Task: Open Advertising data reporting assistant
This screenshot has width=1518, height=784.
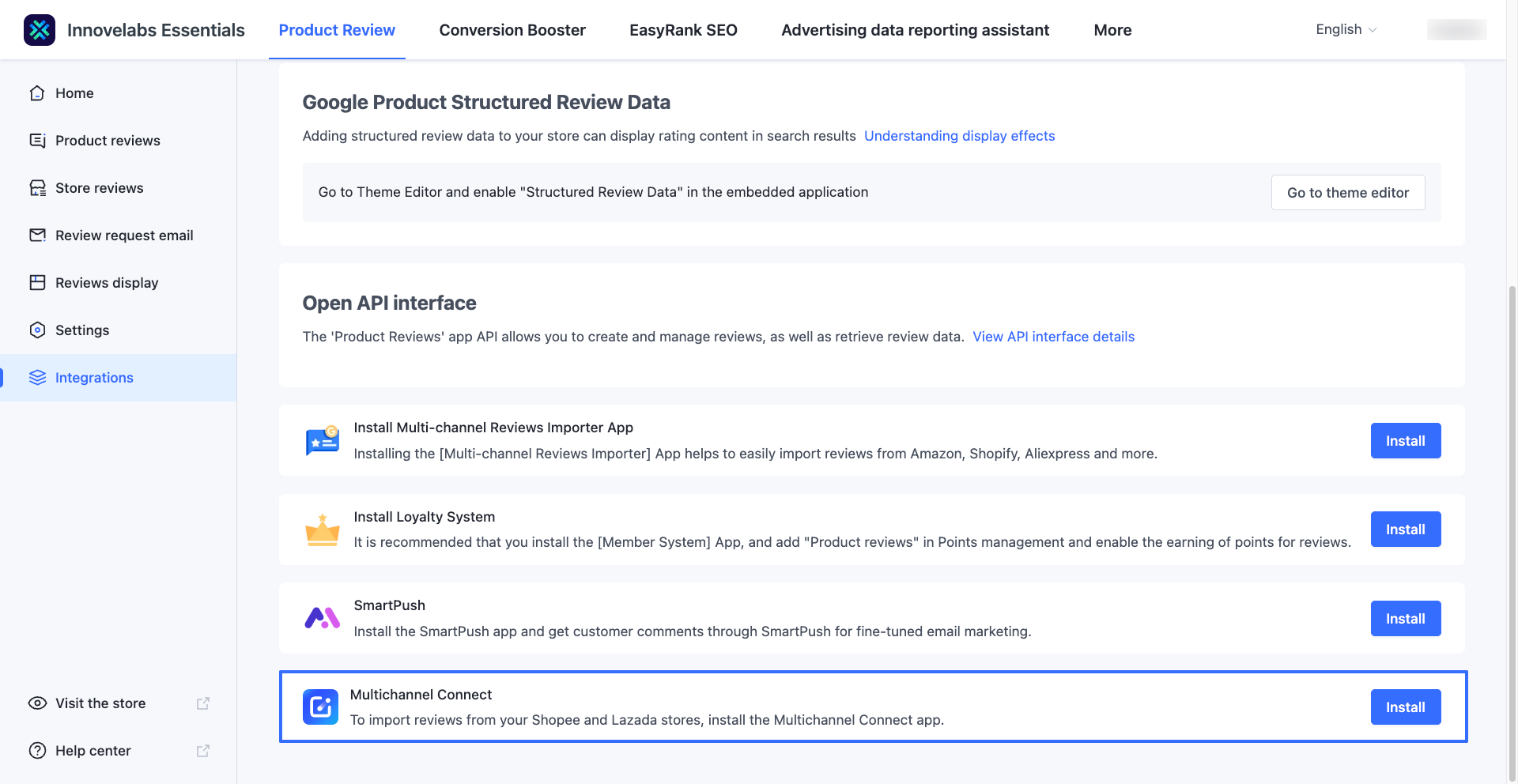Action: point(915,30)
